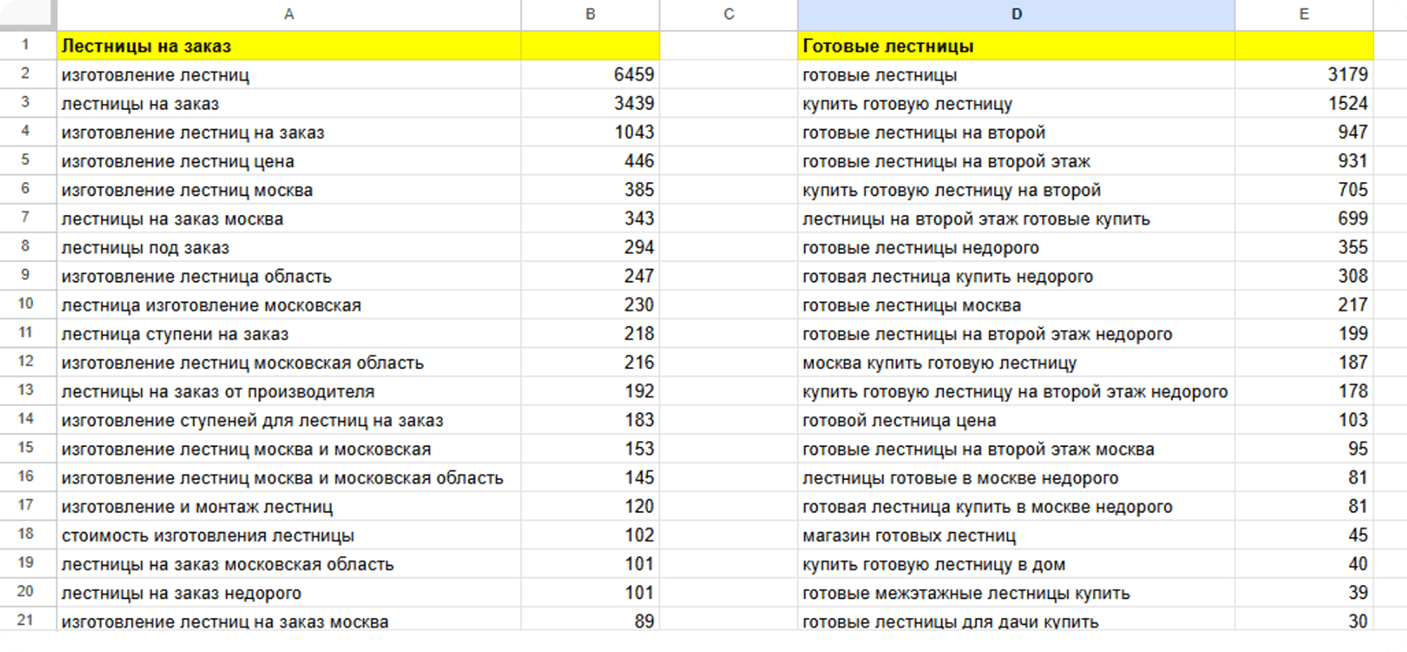Select column D header
This screenshot has height=652, width=1407.
click(x=1016, y=14)
